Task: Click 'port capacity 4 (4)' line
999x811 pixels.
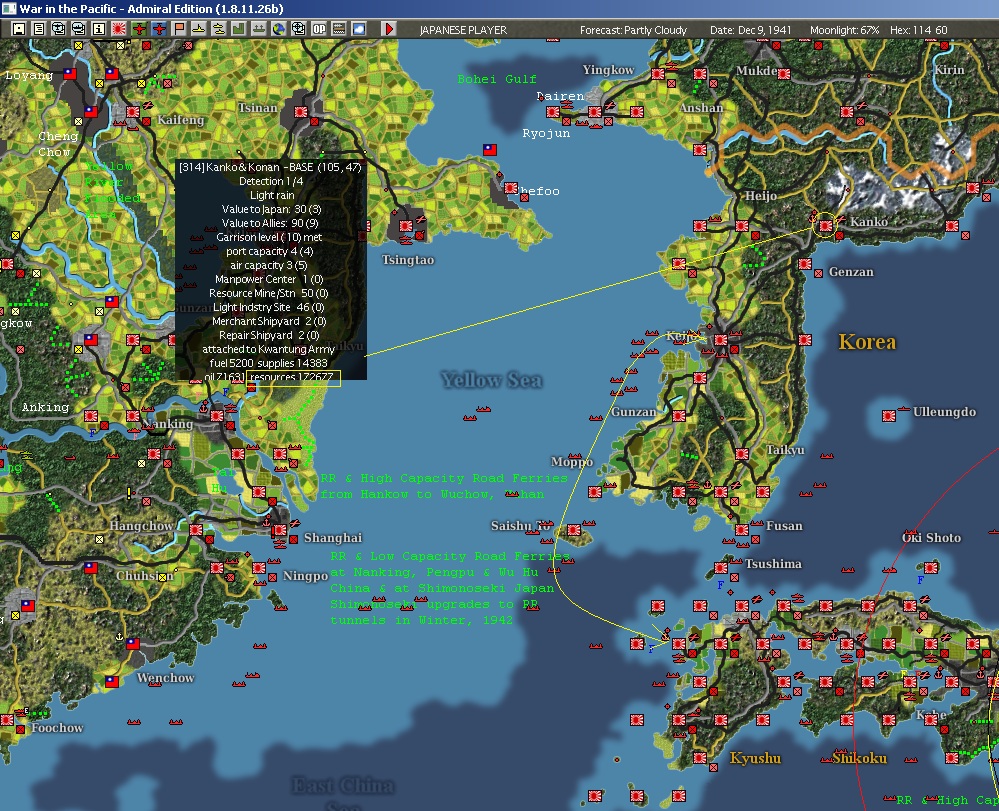Action: (270, 251)
